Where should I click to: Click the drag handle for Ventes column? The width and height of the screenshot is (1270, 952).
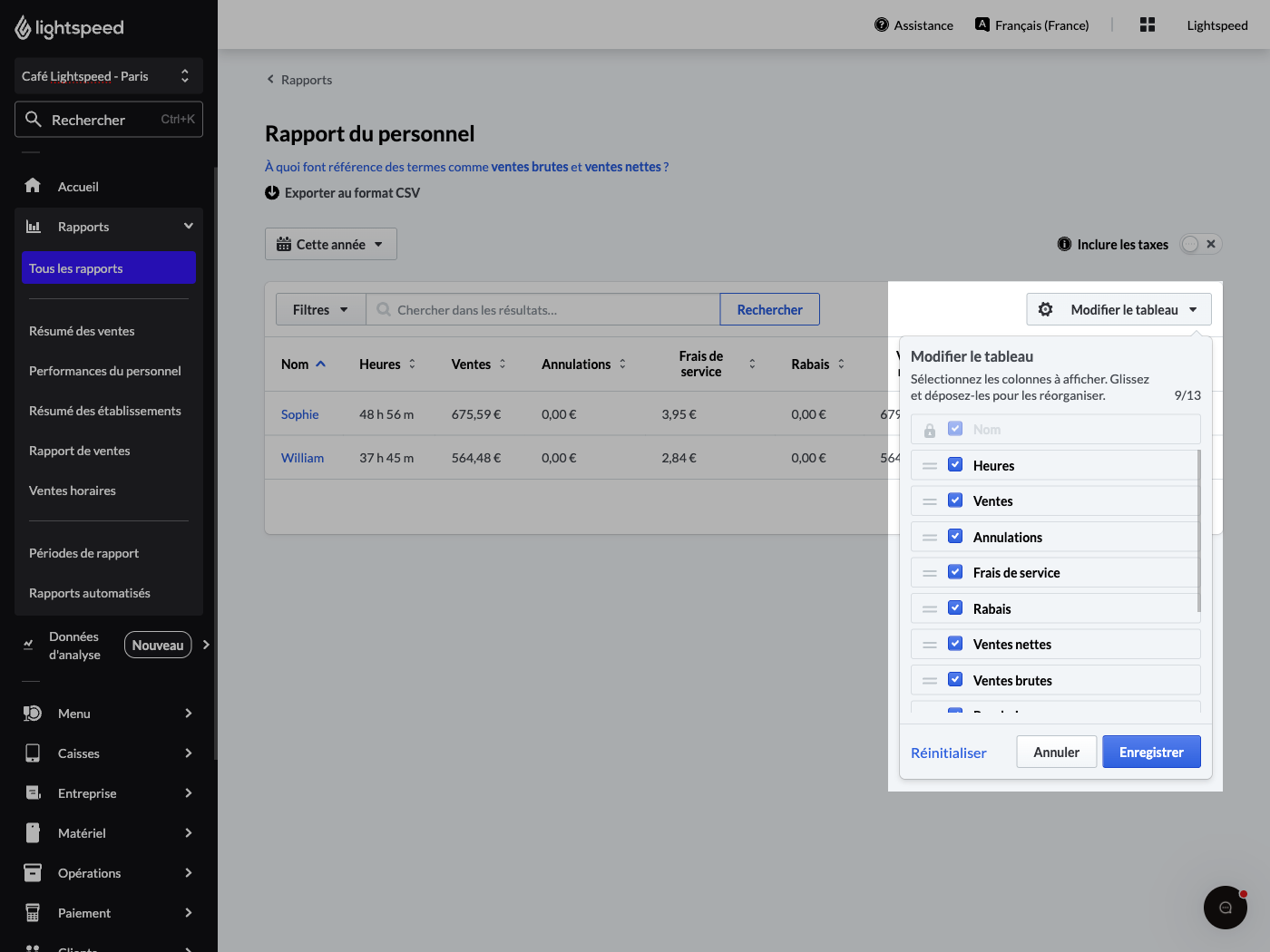click(x=930, y=501)
